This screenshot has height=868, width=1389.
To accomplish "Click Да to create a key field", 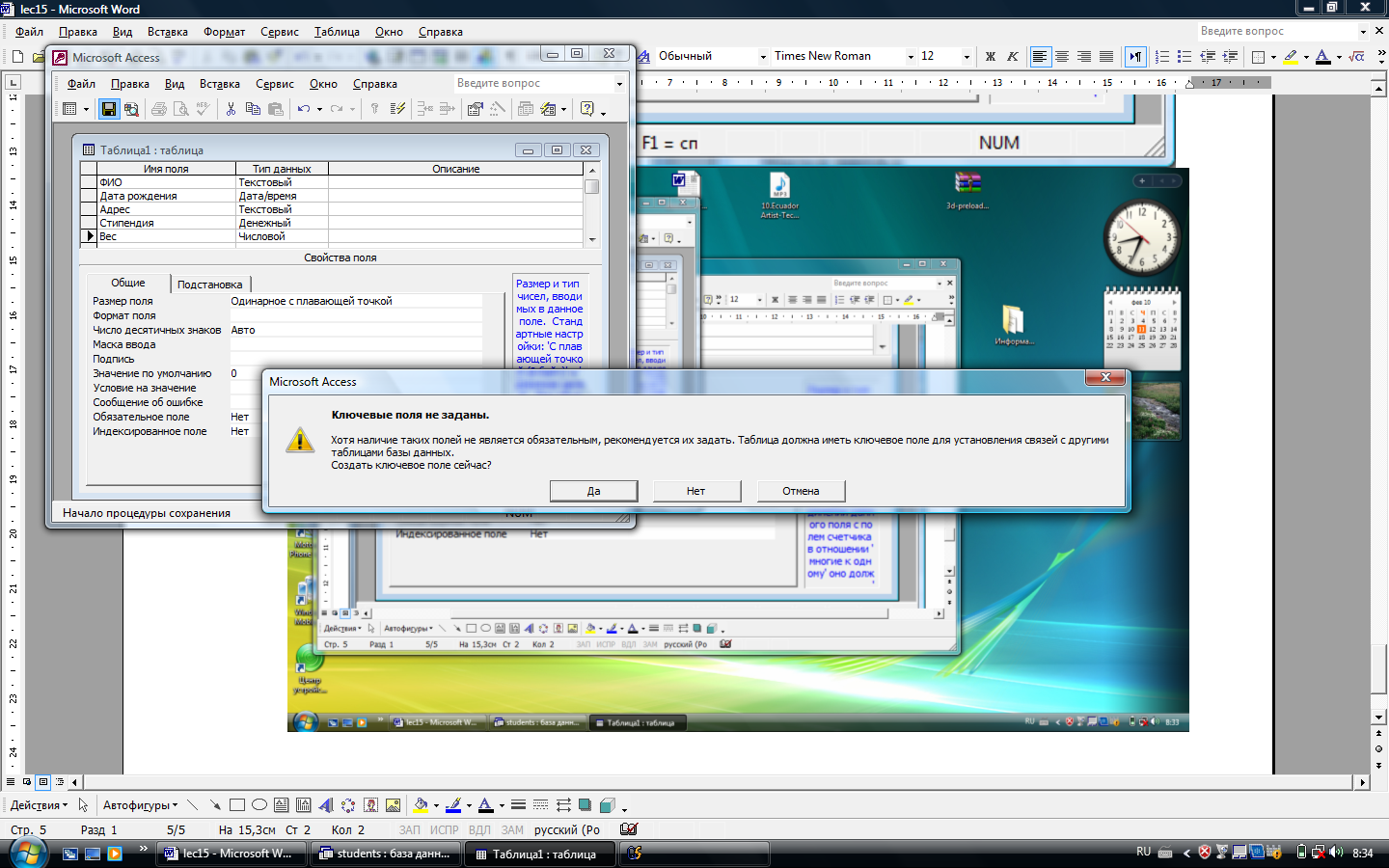I will click(x=593, y=491).
